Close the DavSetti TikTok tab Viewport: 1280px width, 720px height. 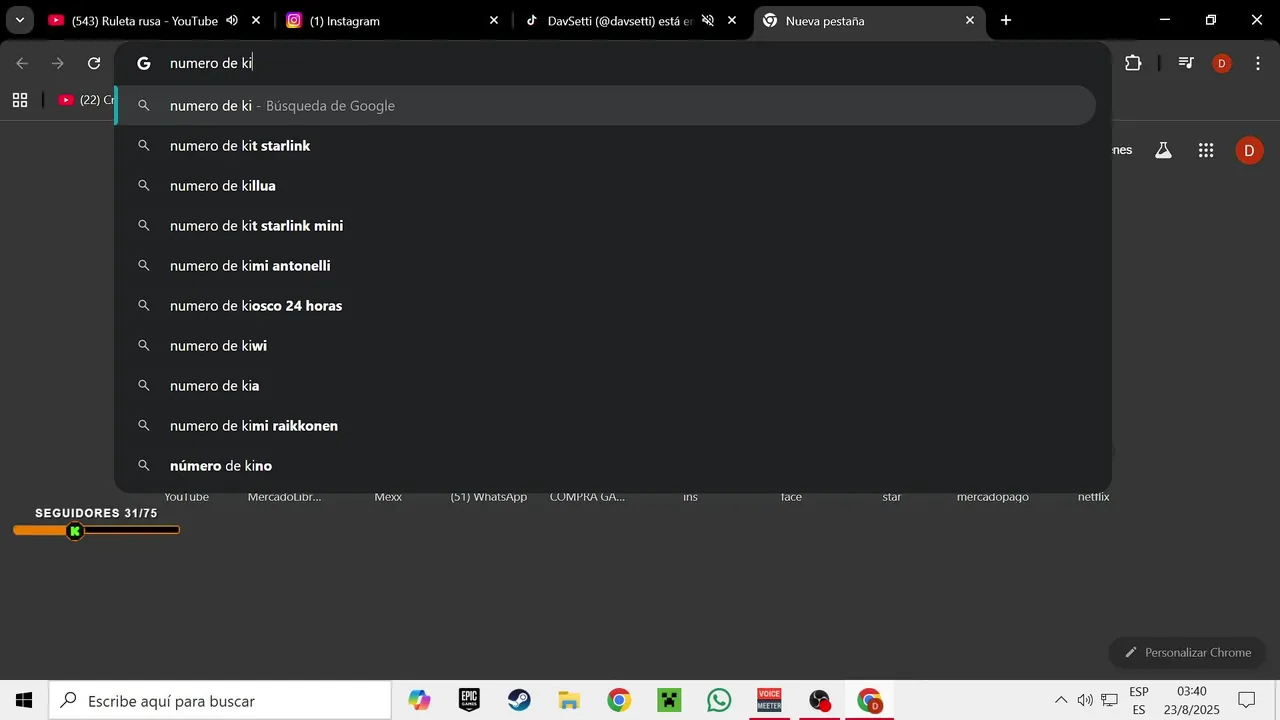pos(732,20)
